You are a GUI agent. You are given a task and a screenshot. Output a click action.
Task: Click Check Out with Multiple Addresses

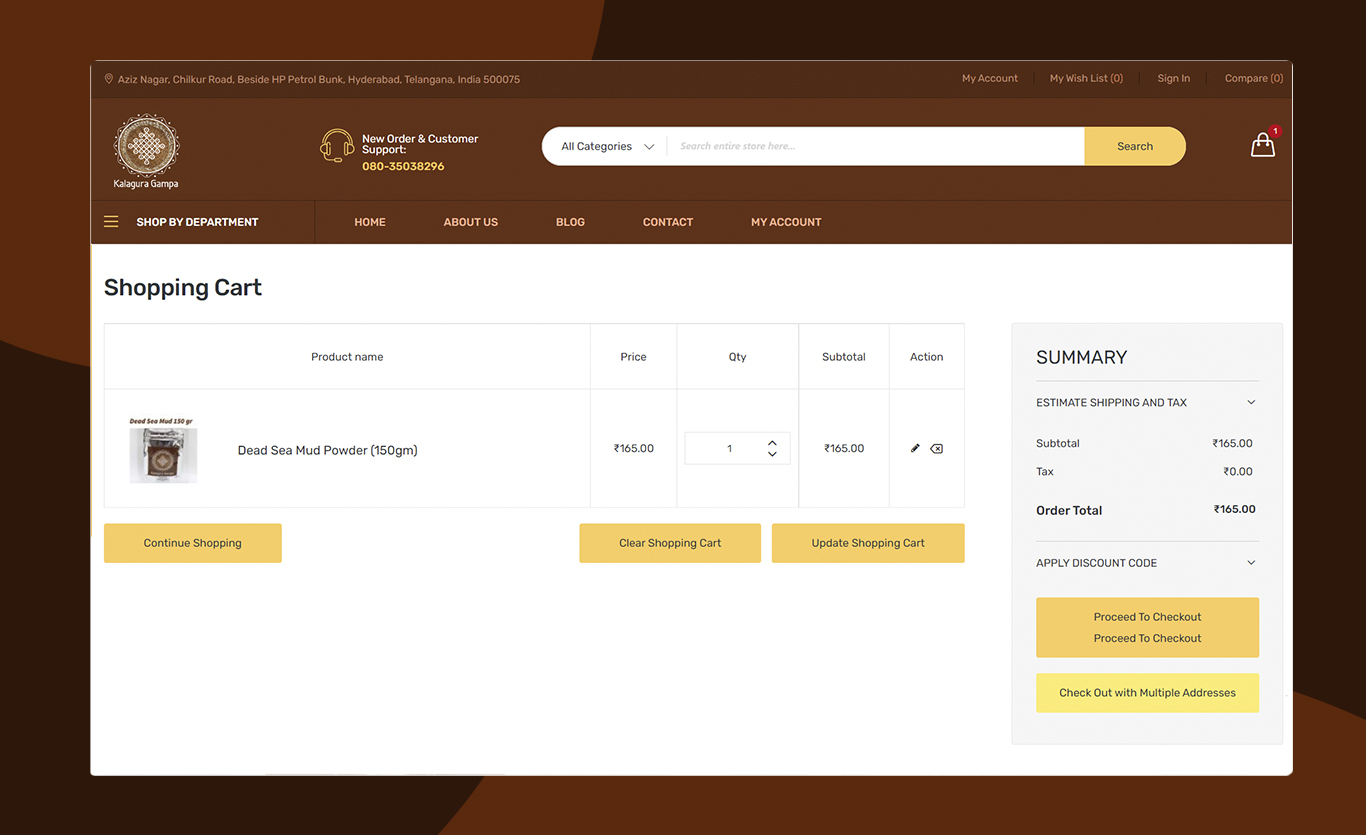(x=1147, y=692)
